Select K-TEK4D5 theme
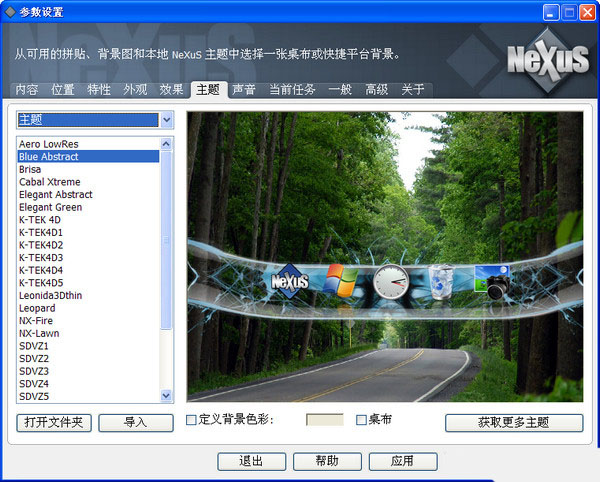600x482 pixels. click(88, 283)
